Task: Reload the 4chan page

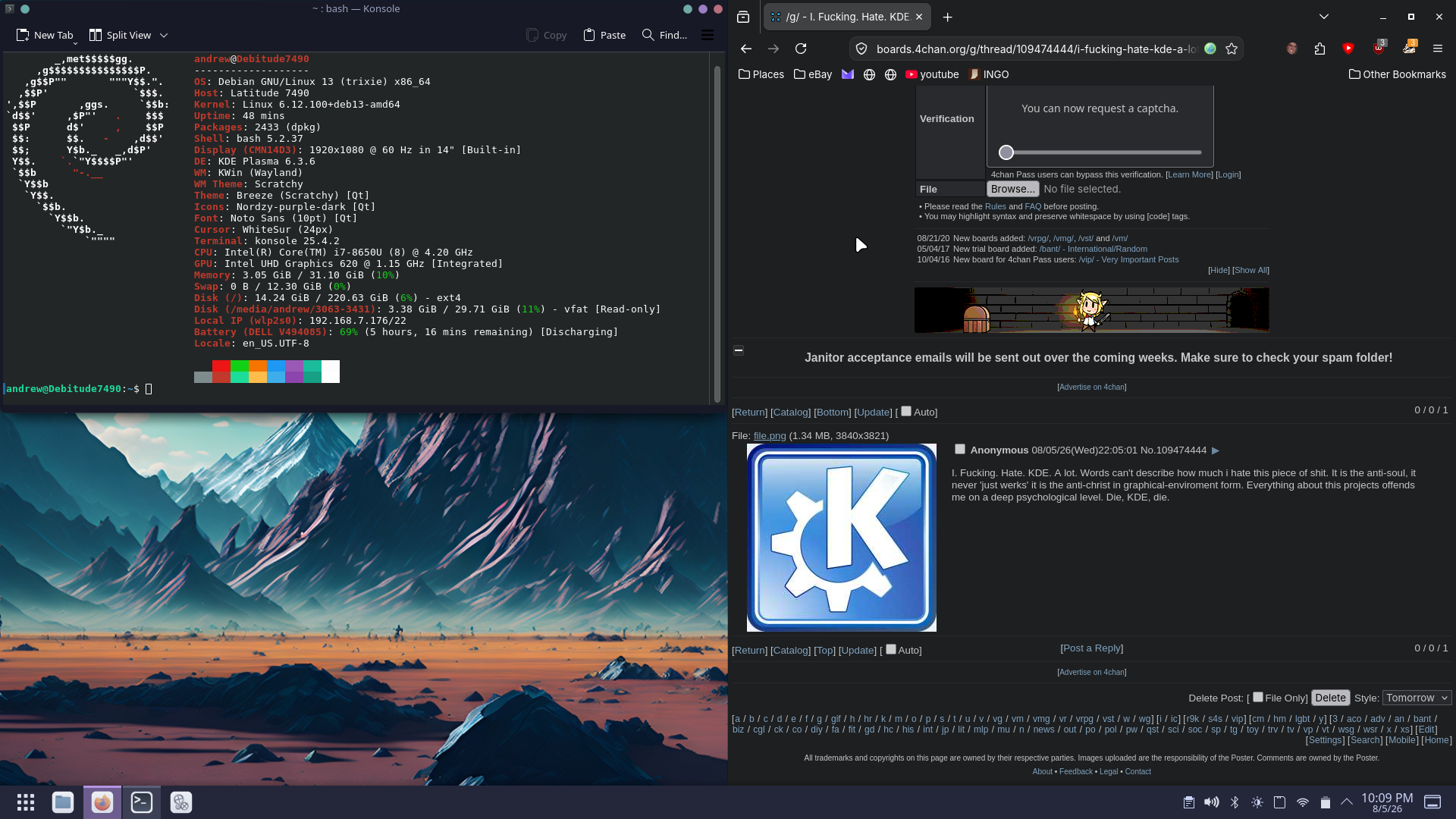Action: (801, 49)
